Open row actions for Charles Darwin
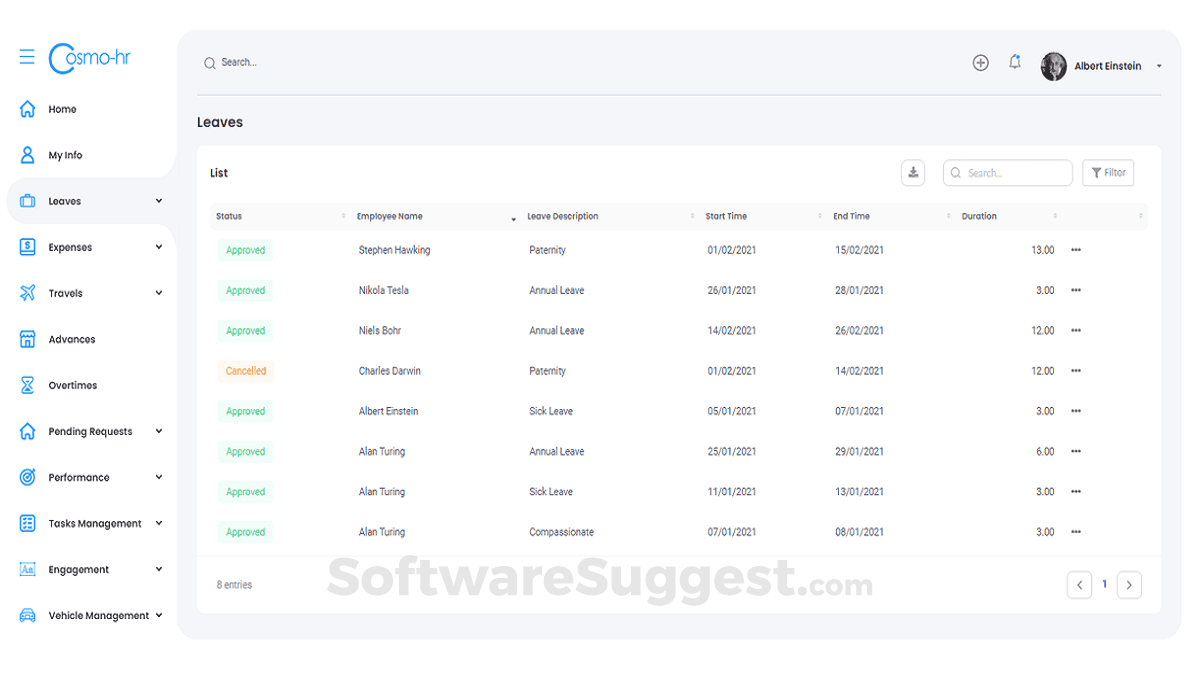This screenshot has height=675, width=1200. 1076,371
